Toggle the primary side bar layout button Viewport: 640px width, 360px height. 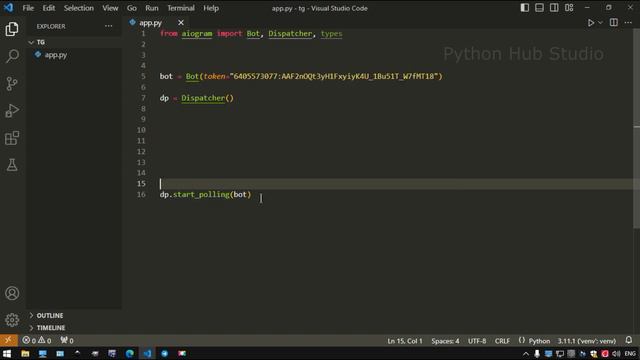coord(524,8)
